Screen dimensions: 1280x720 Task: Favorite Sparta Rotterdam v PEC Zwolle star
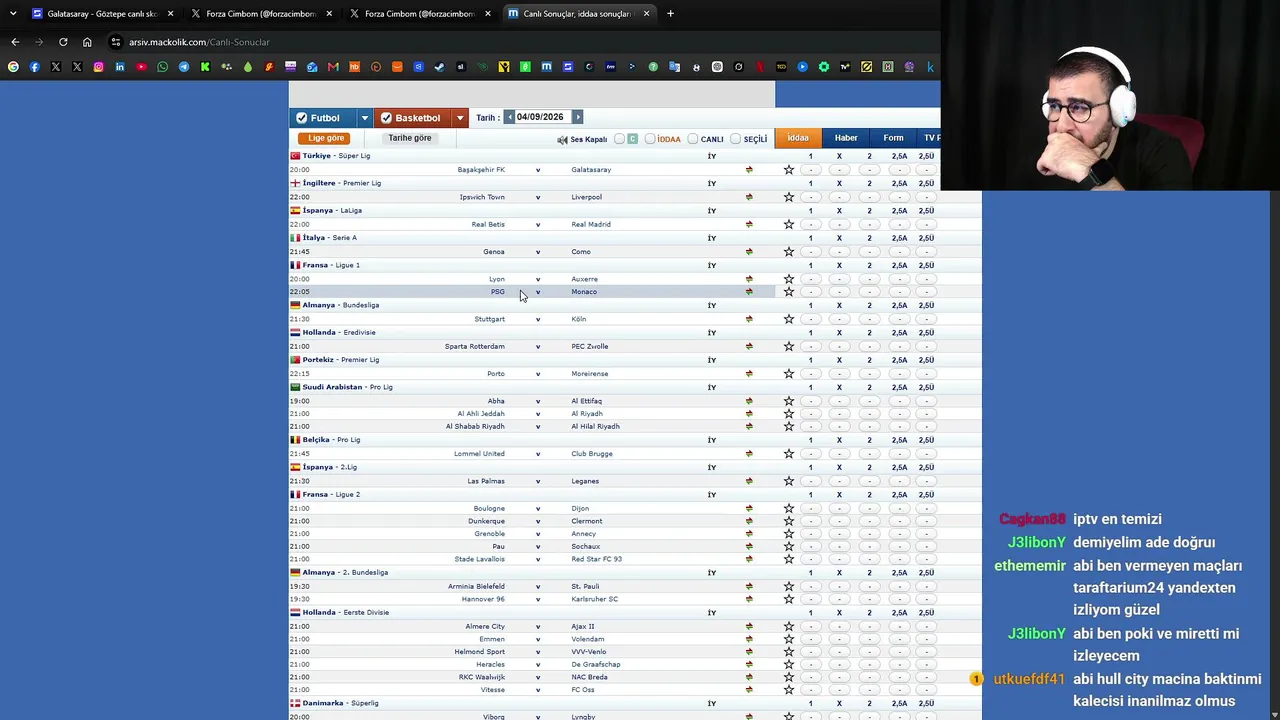[x=788, y=346]
